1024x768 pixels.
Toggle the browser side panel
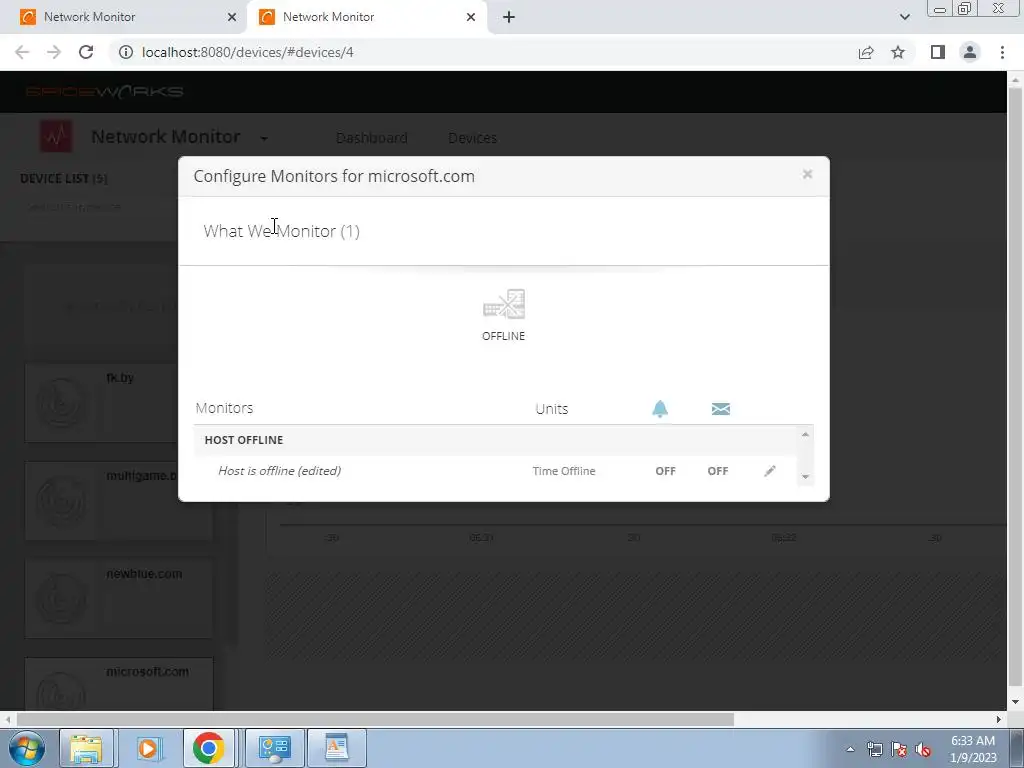point(938,52)
